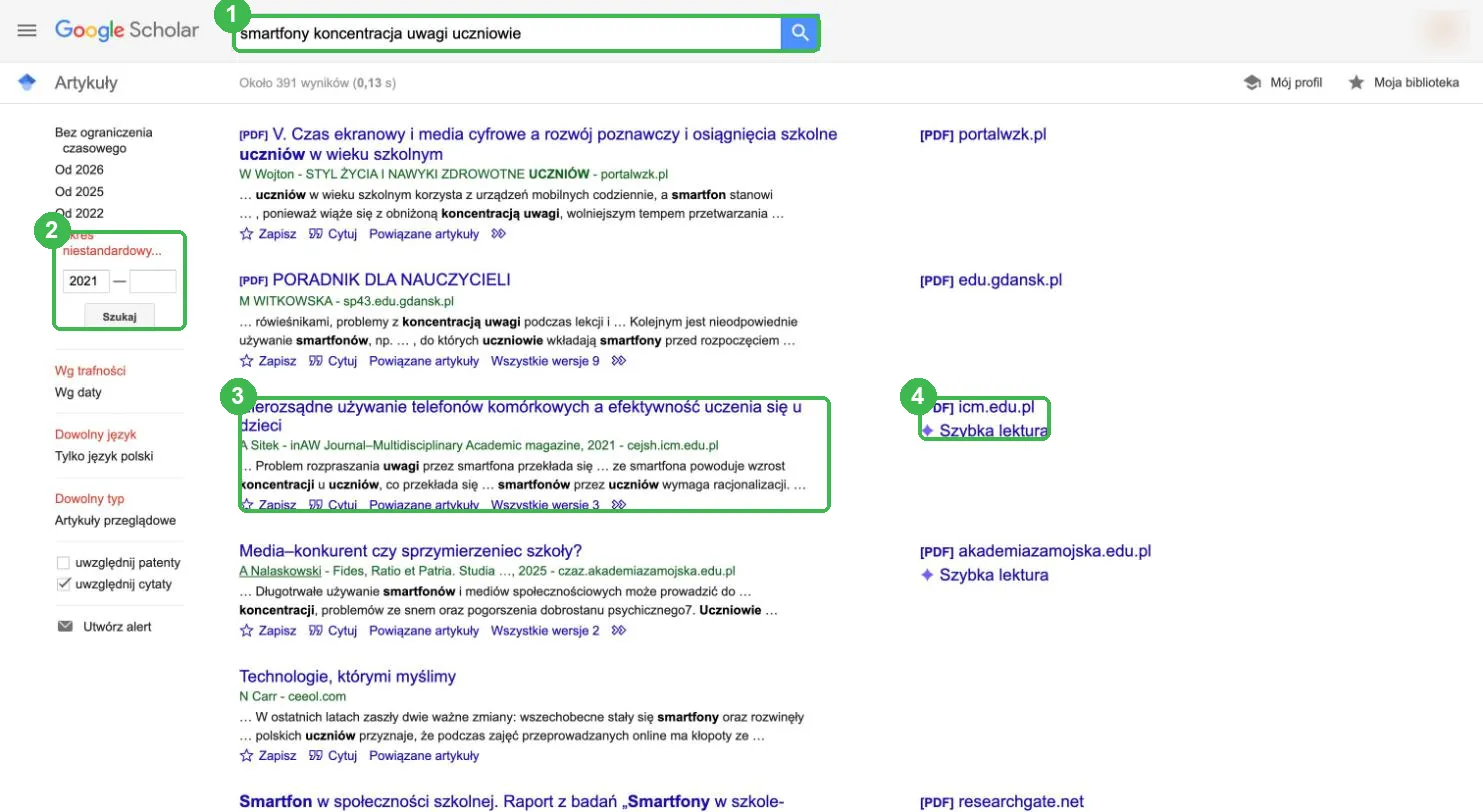Screen dimensions: 1483x812
Task: Cite the W Wojton article
Action: click(332, 234)
